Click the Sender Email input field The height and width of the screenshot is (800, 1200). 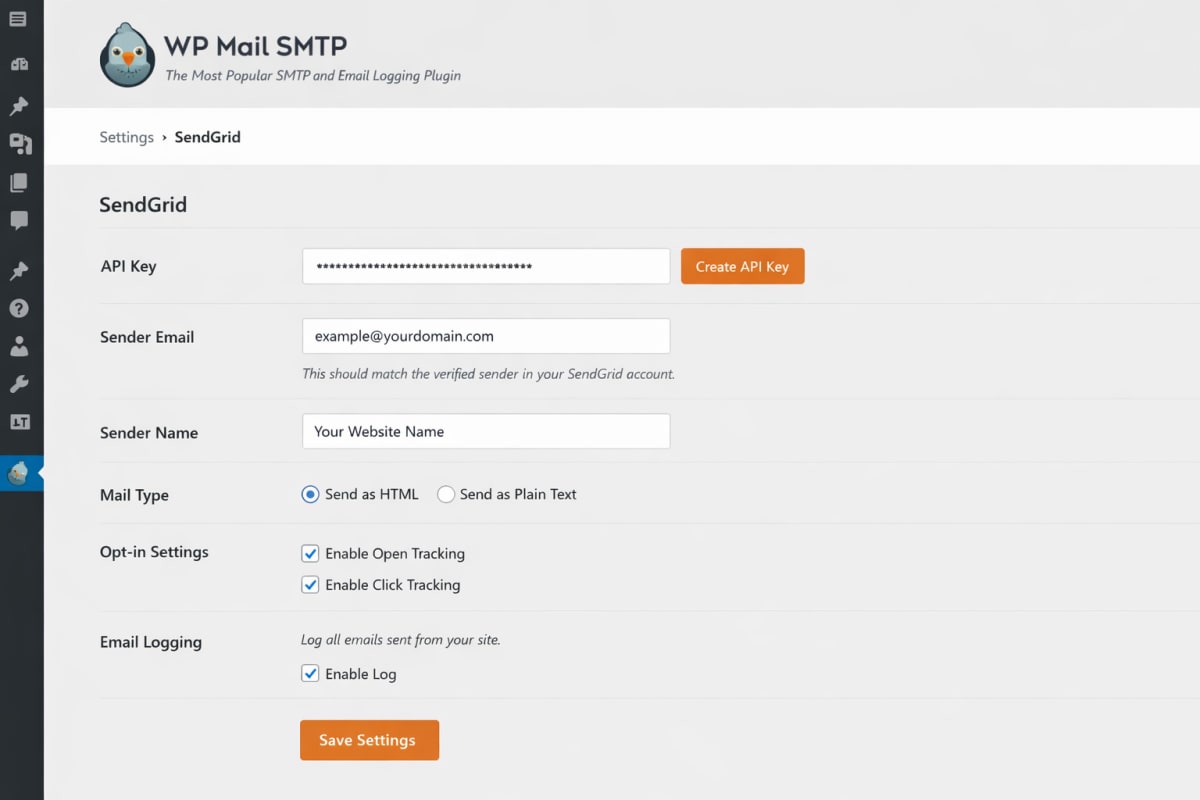point(486,336)
